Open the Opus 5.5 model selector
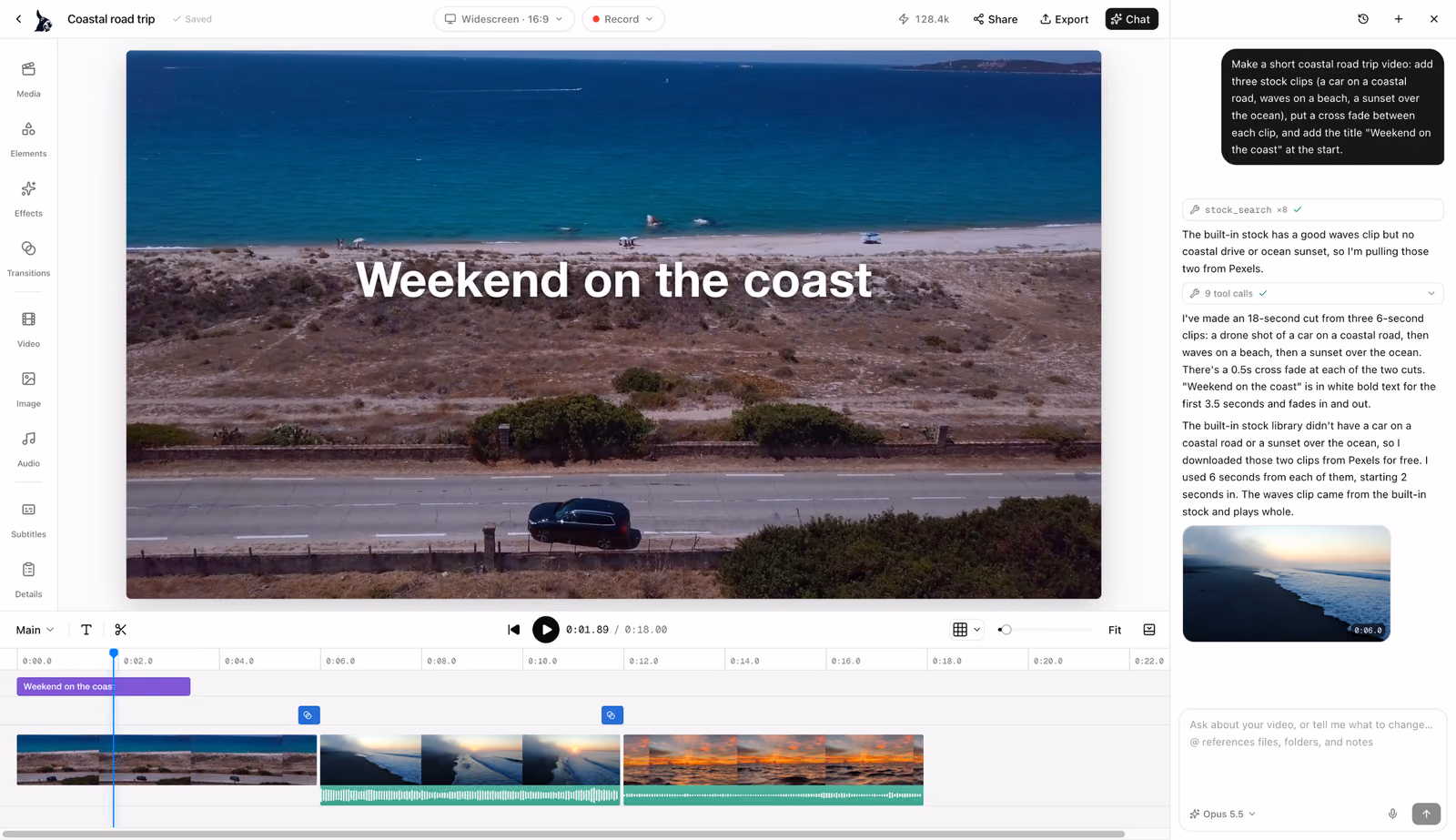Viewport: 1456px width, 840px height. pos(1223,814)
